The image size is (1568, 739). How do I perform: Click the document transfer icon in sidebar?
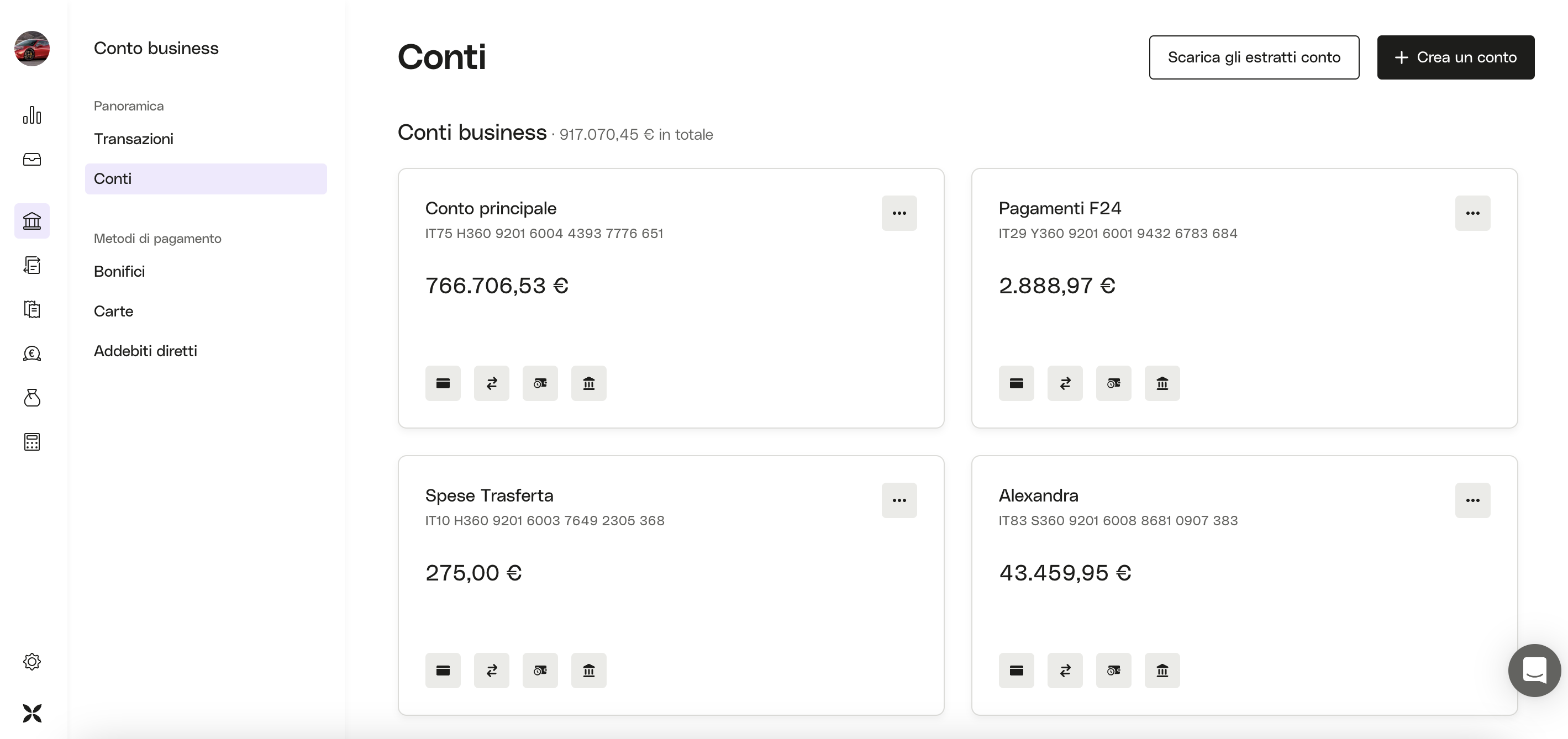pos(31,266)
